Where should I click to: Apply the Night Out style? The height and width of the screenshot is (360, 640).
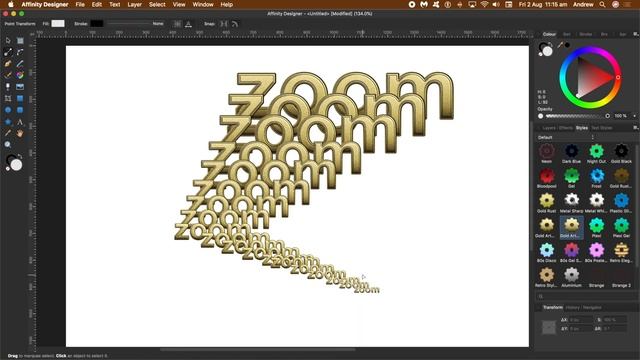click(596, 154)
